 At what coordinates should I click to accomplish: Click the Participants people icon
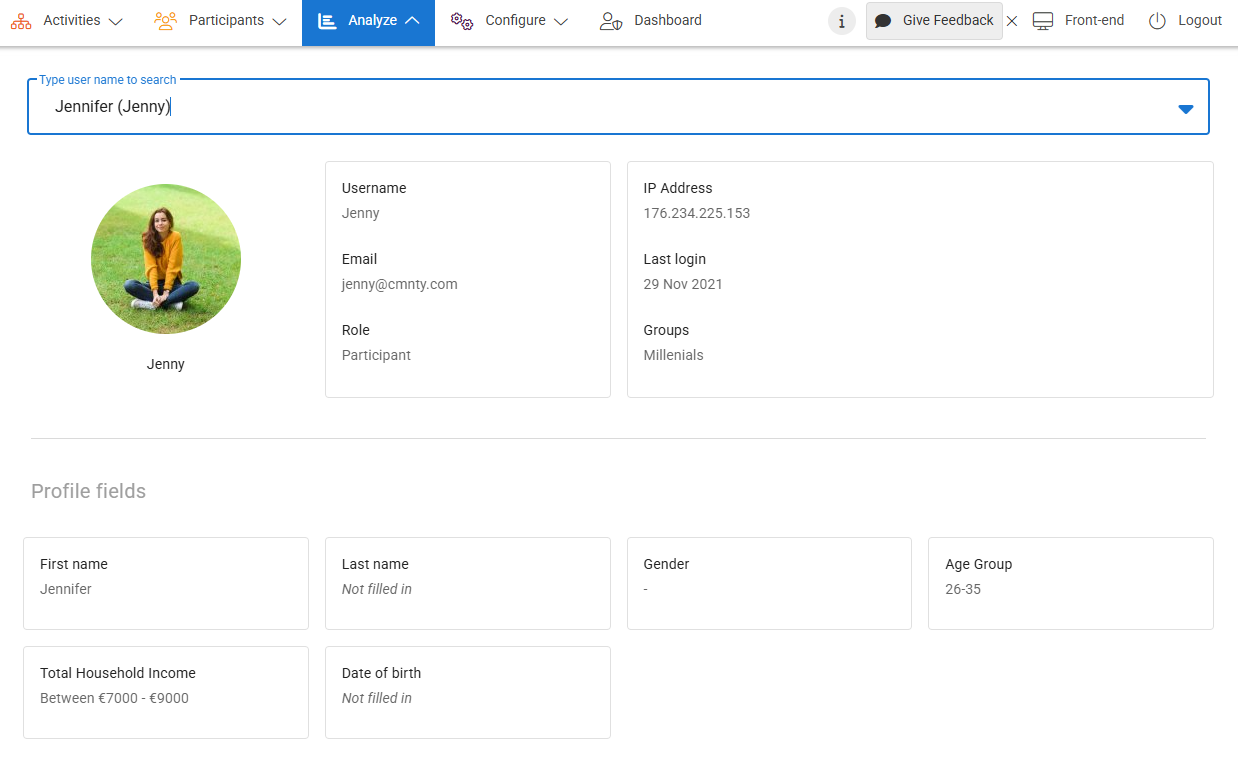(x=166, y=21)
